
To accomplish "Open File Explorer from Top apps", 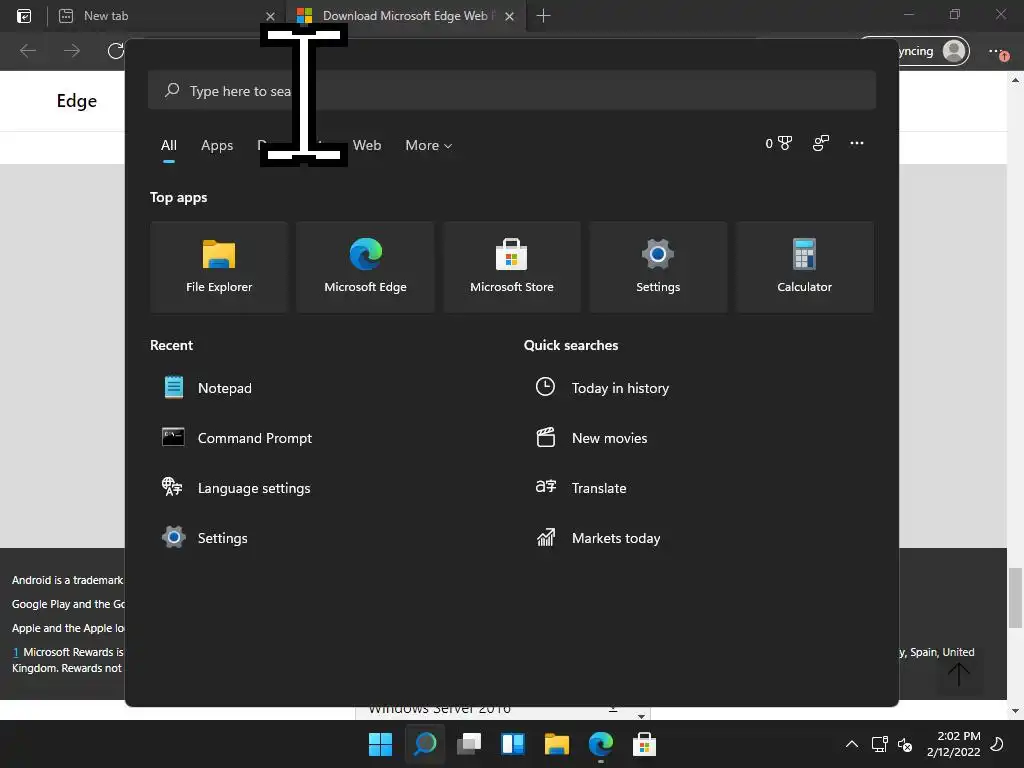I will coord(219,266).
